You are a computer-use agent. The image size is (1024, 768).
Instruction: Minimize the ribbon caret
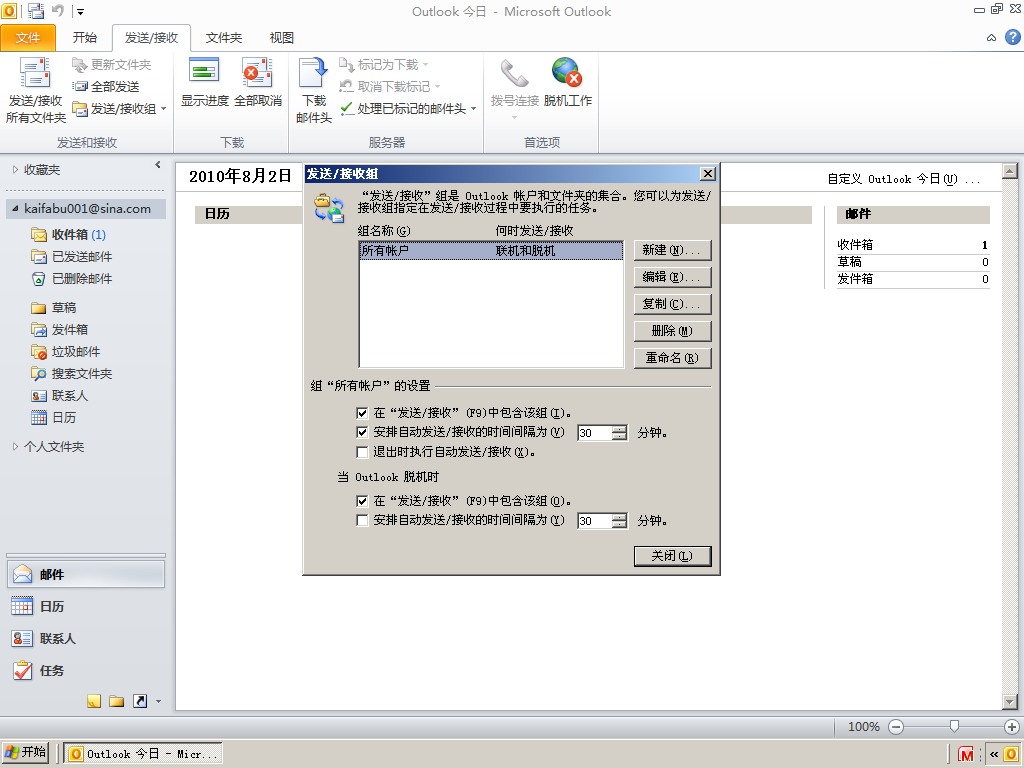(x=991, y=38)
